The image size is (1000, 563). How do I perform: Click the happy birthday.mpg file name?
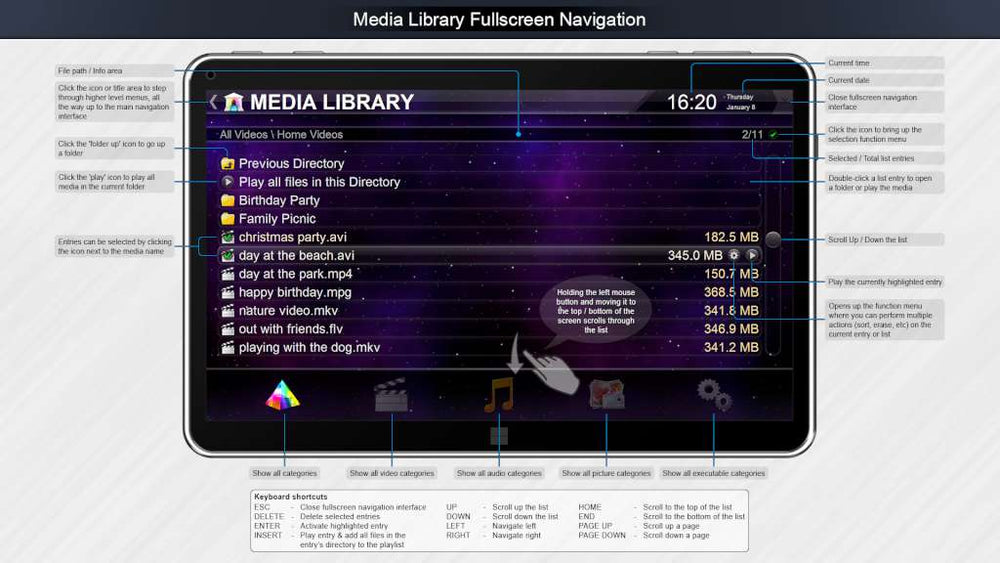pos(295,293)
